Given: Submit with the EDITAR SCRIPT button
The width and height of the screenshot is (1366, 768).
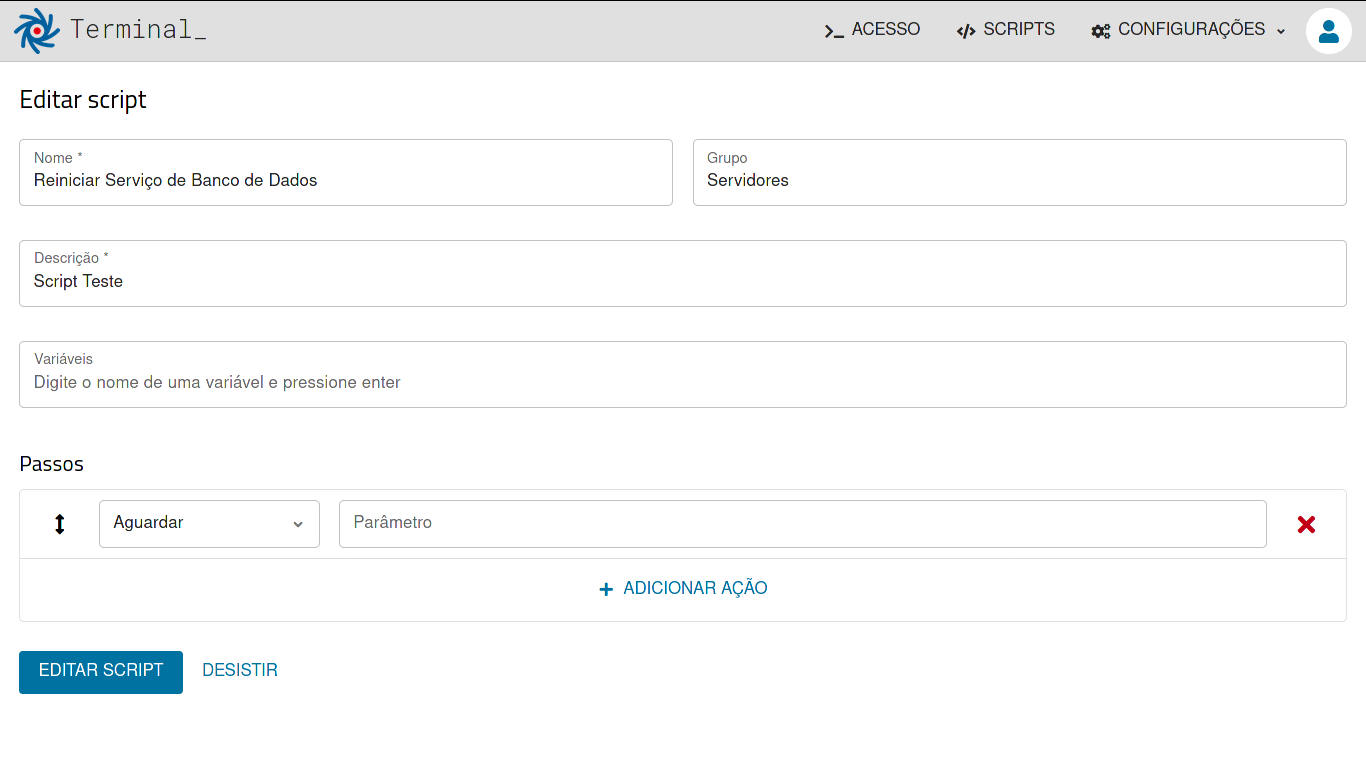Looking at the screenshot, I should tap(101, 672).
